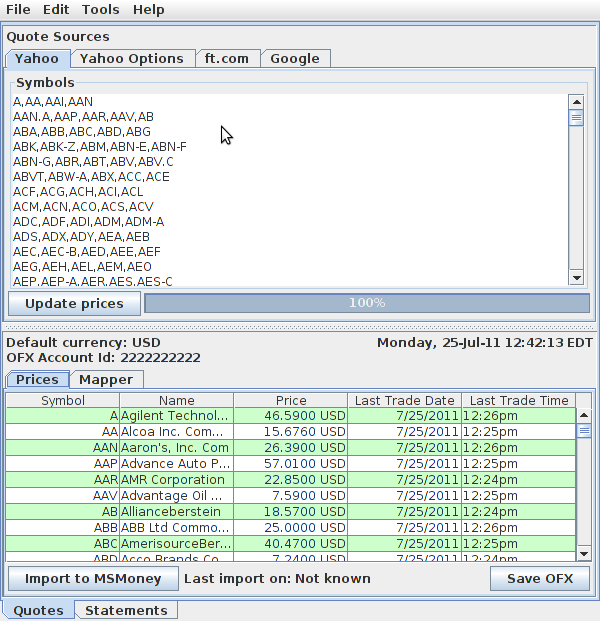The image size is (600, 621).
Task: Click the Update prices button
Action: (74, 303)
